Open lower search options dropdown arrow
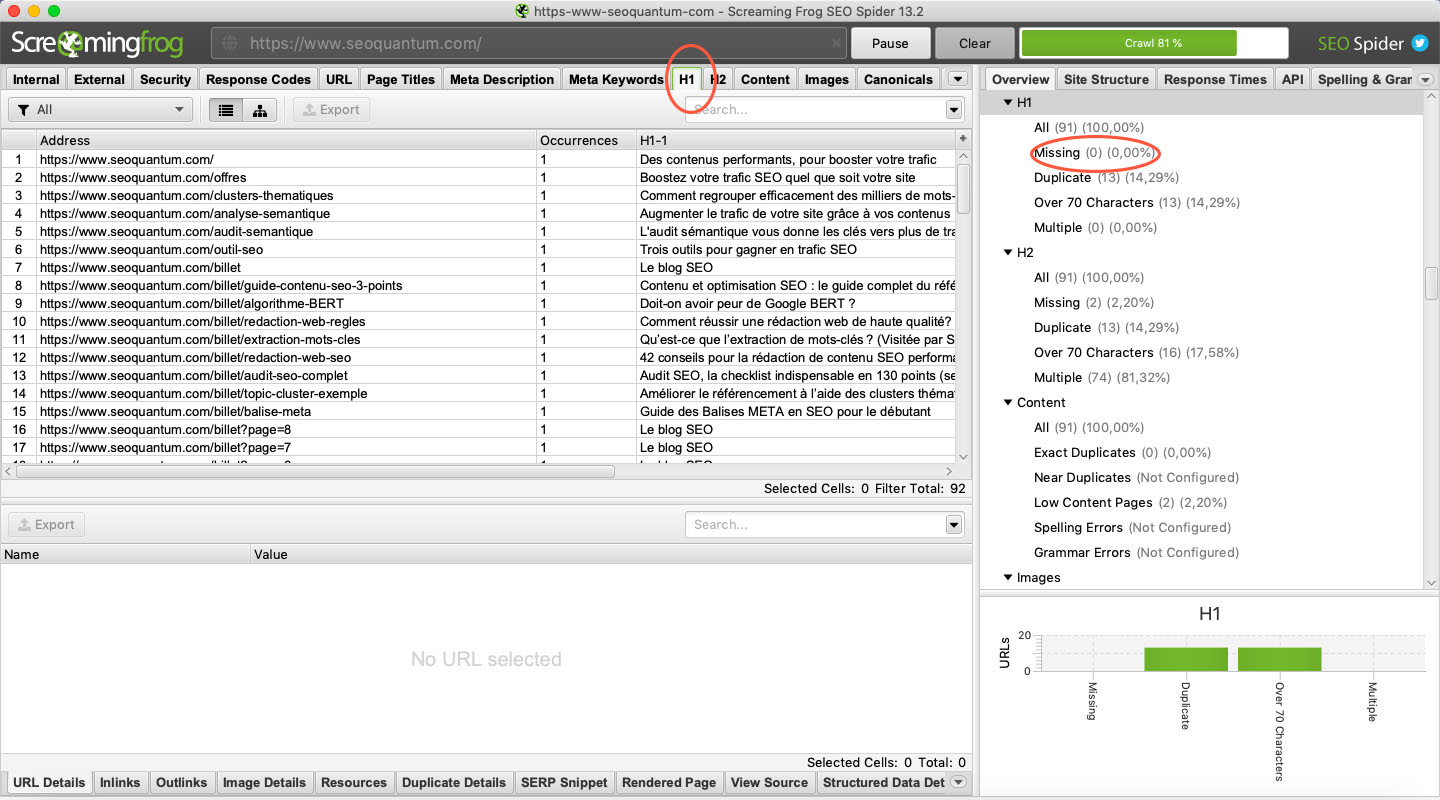1440x800 pixels. (954, 525)
